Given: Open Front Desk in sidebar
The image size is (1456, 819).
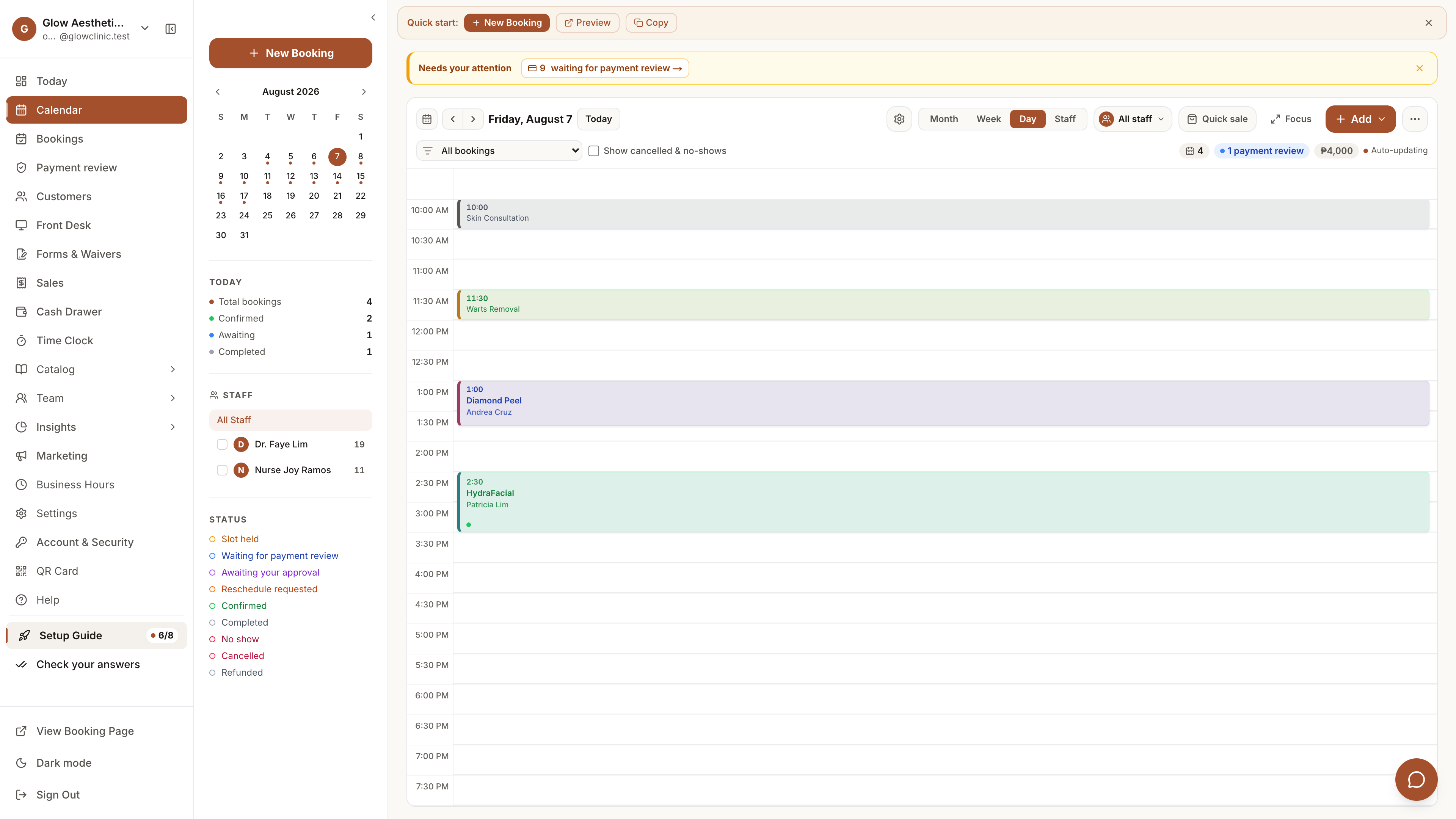Looking at the screenshot, I should pos(97,225).
